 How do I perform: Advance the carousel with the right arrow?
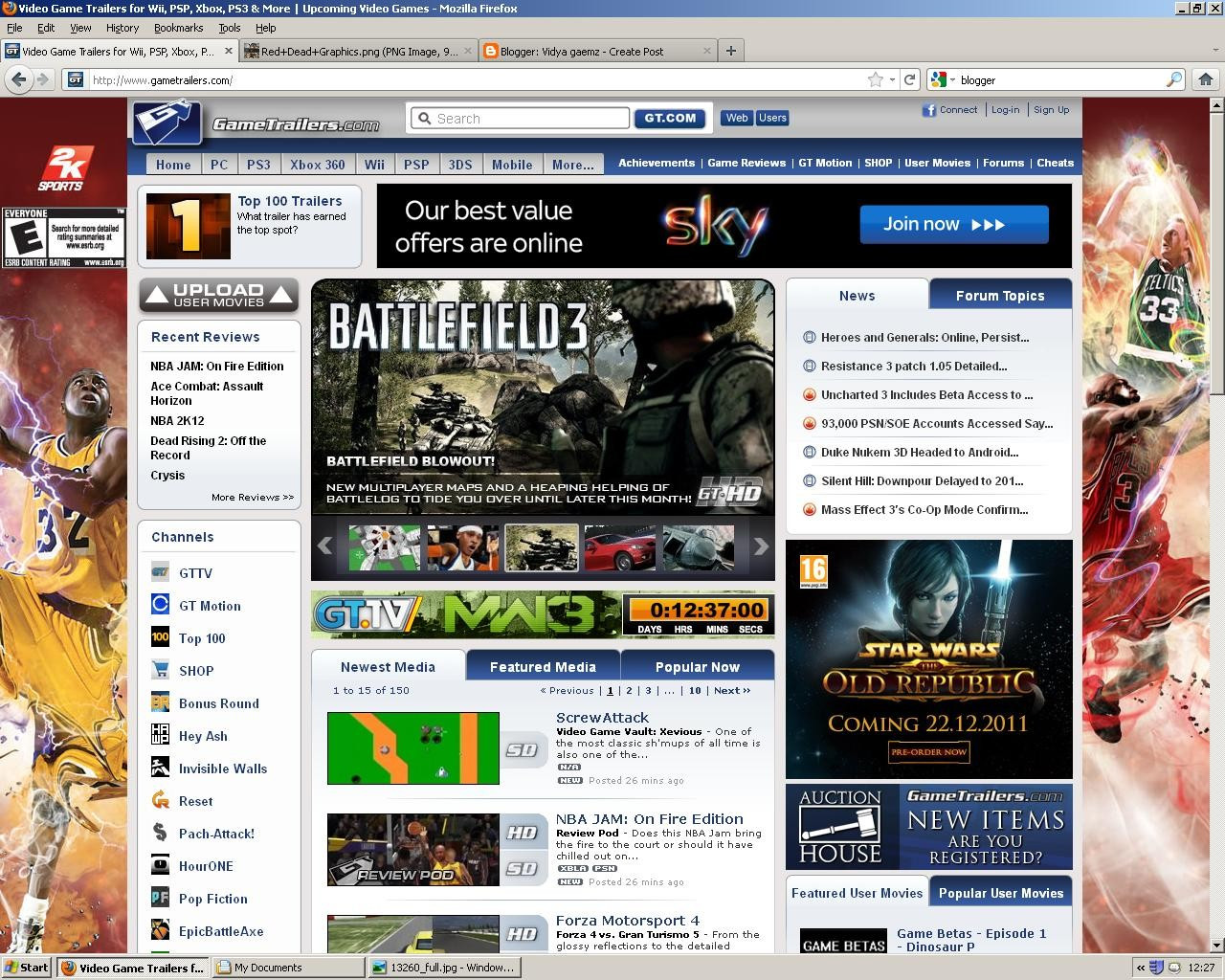pos(761,546)
